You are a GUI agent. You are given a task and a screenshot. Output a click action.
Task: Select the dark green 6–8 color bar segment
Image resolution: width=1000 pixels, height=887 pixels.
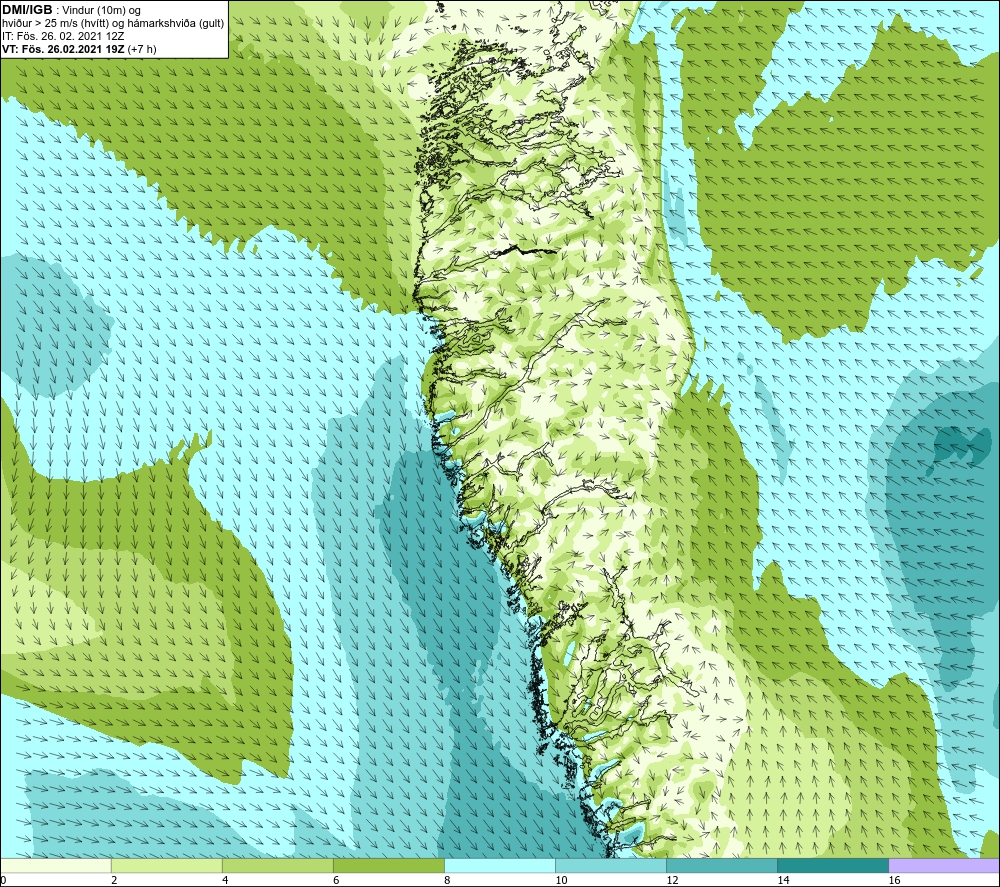pyautogui.click(x=388, y=866)
